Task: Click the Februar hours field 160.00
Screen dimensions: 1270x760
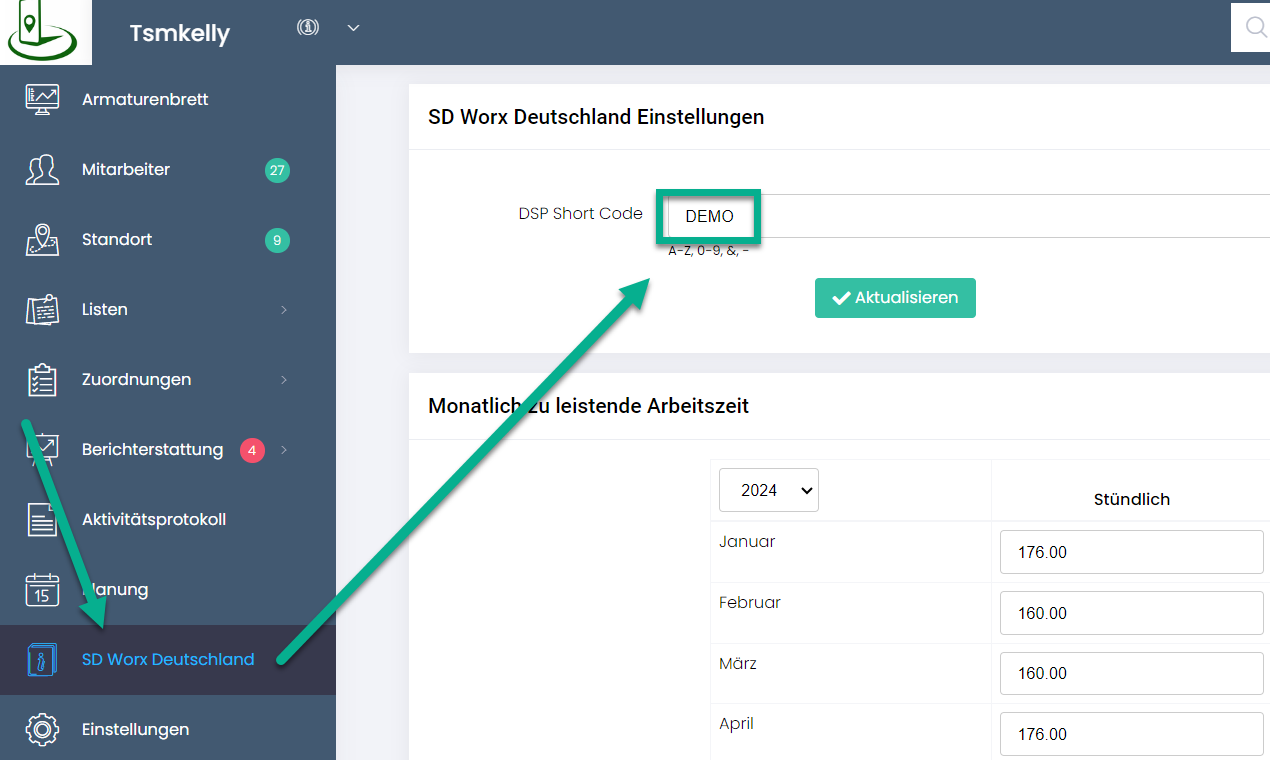Action: [x=1132, y=613]
